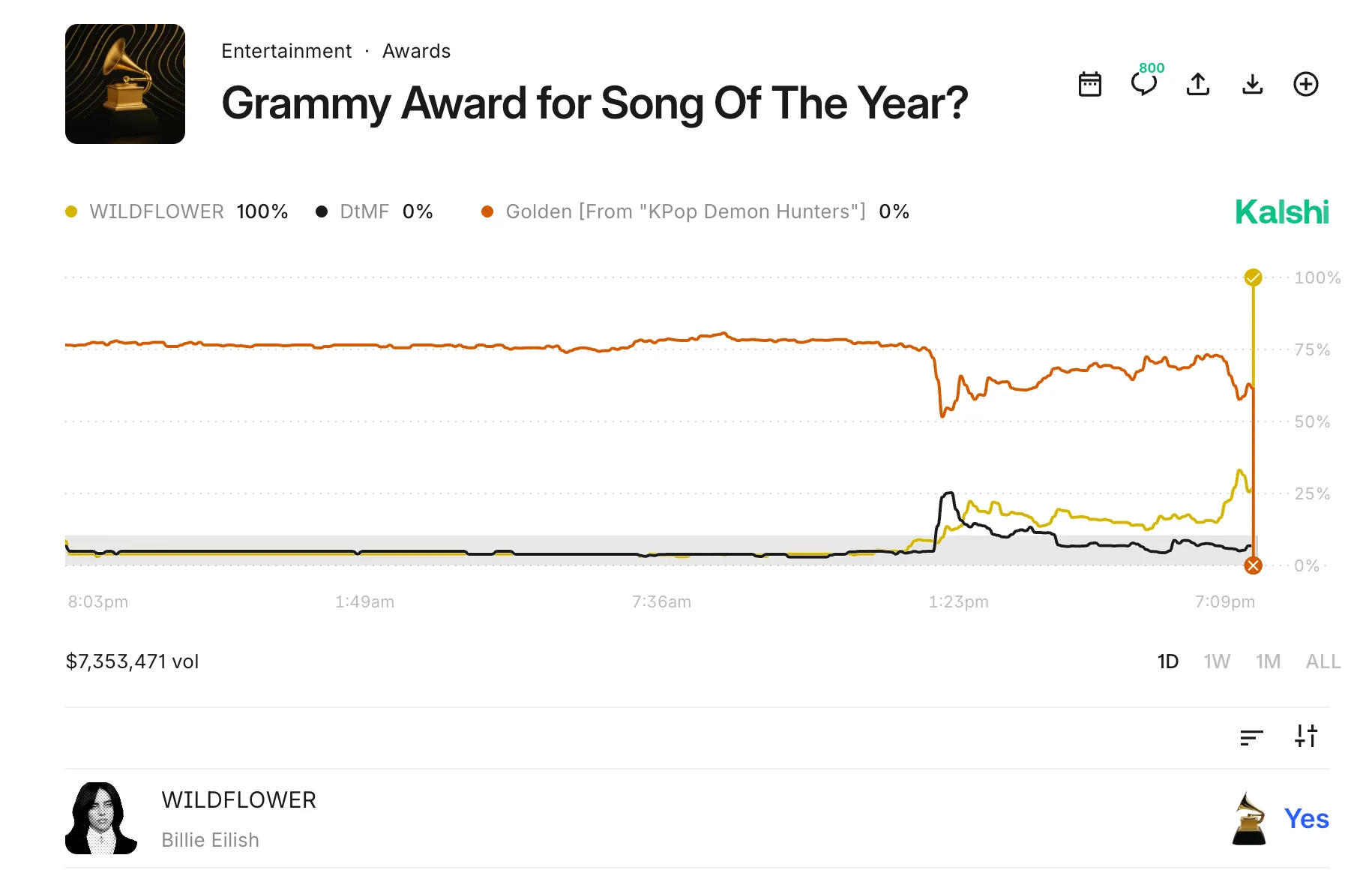Toggle the Golden KPop Demon Hunters series

(685, 211)
